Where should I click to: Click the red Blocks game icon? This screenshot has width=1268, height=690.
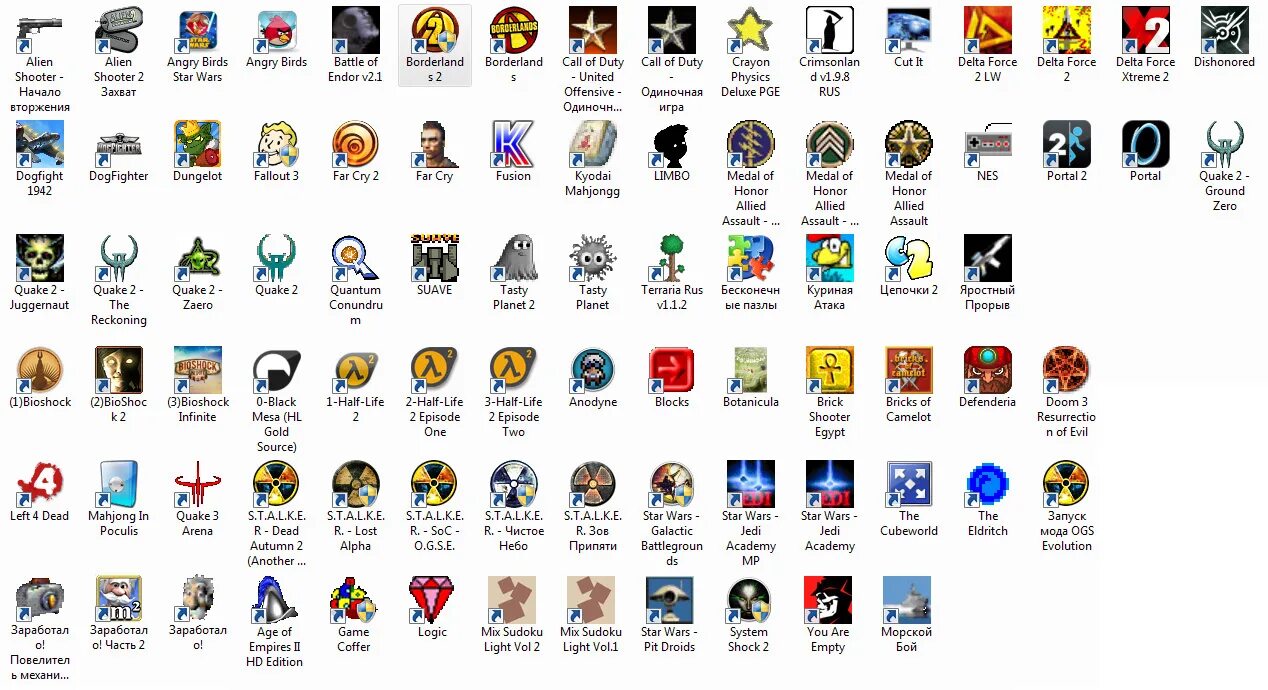672,370
